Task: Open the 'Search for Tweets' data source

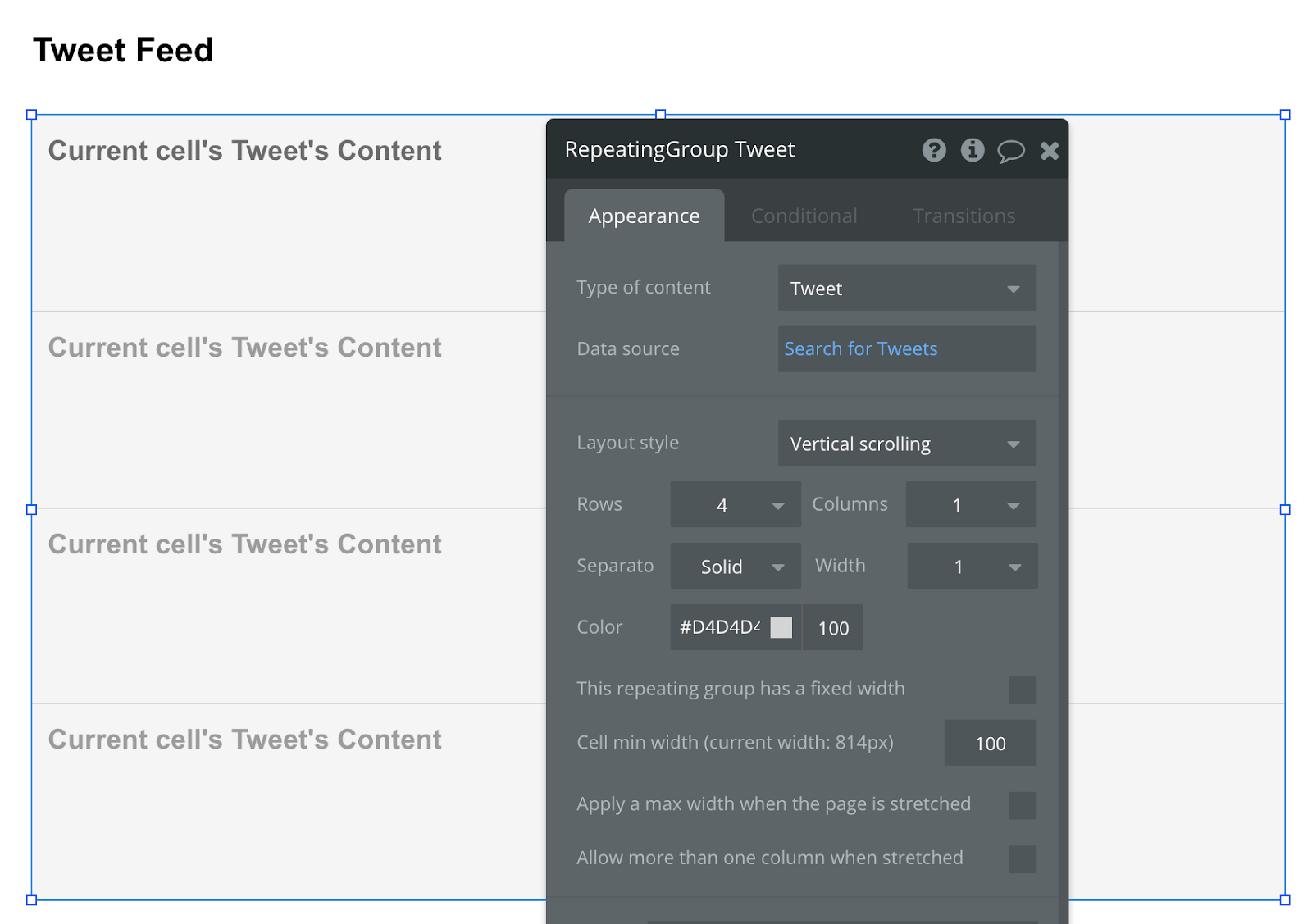Action: coord(860,348)
